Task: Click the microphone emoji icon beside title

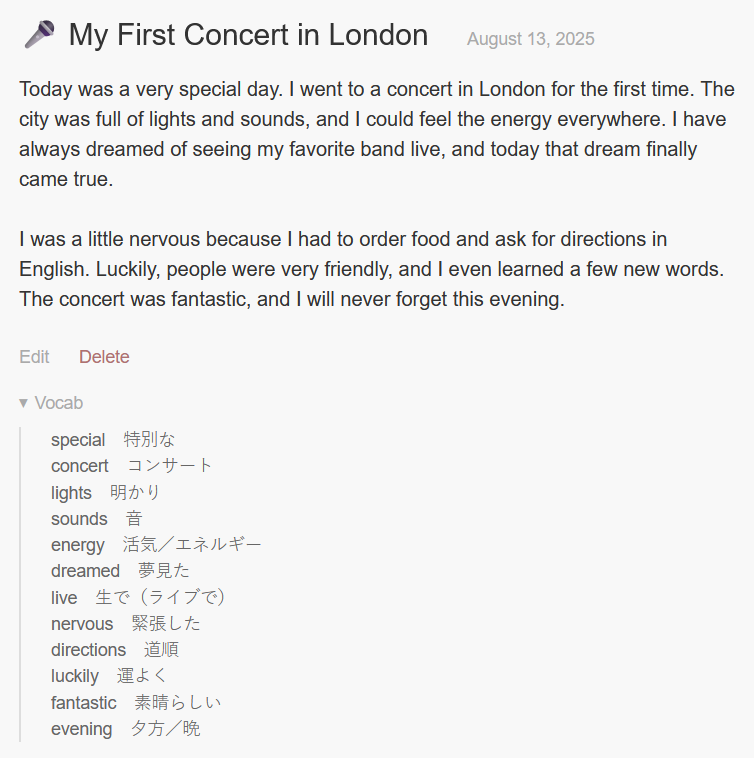Action: coord(40,34)
